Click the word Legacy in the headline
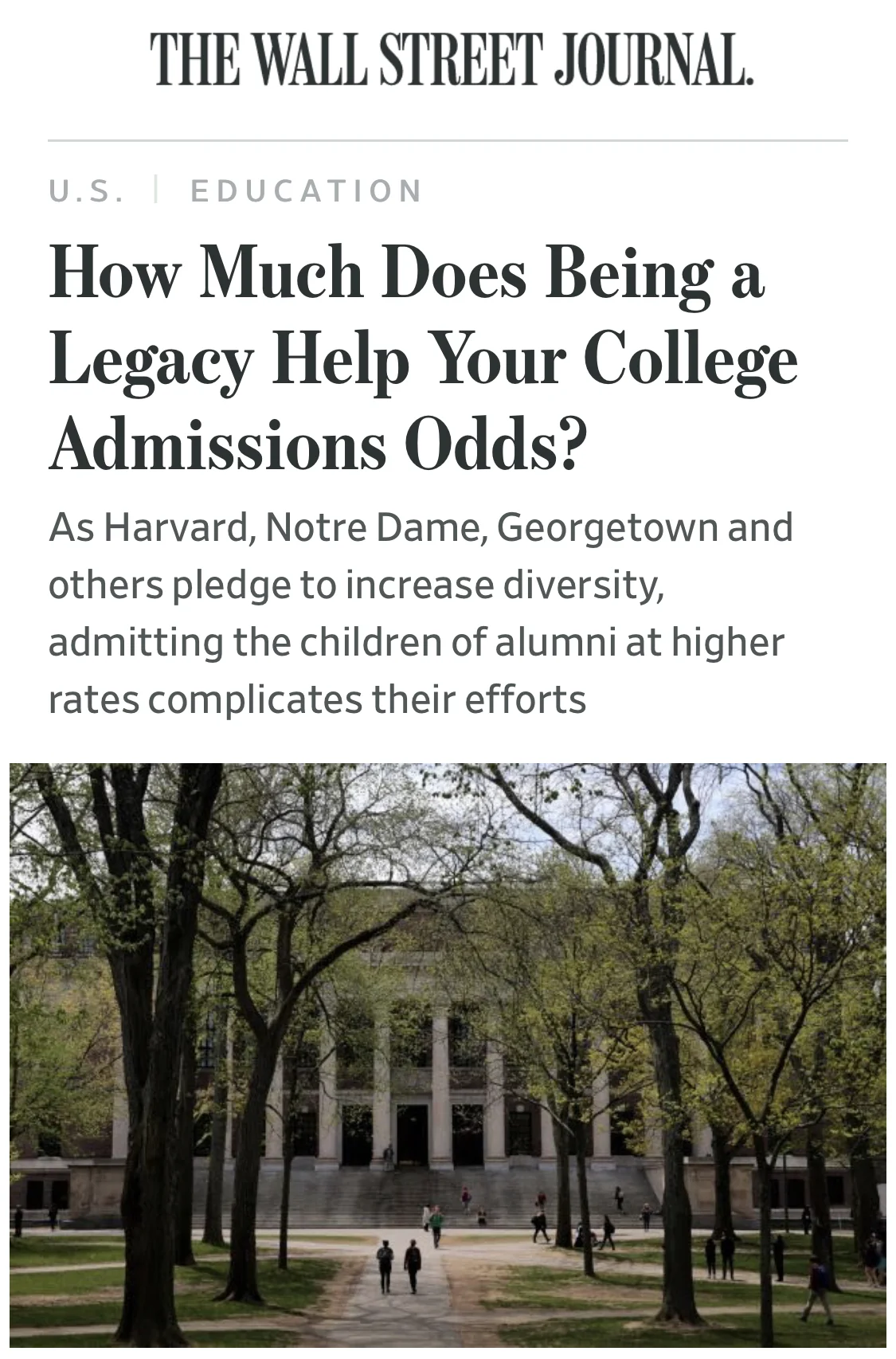Viewport: 896px width, 1359px height. (152, 361)
